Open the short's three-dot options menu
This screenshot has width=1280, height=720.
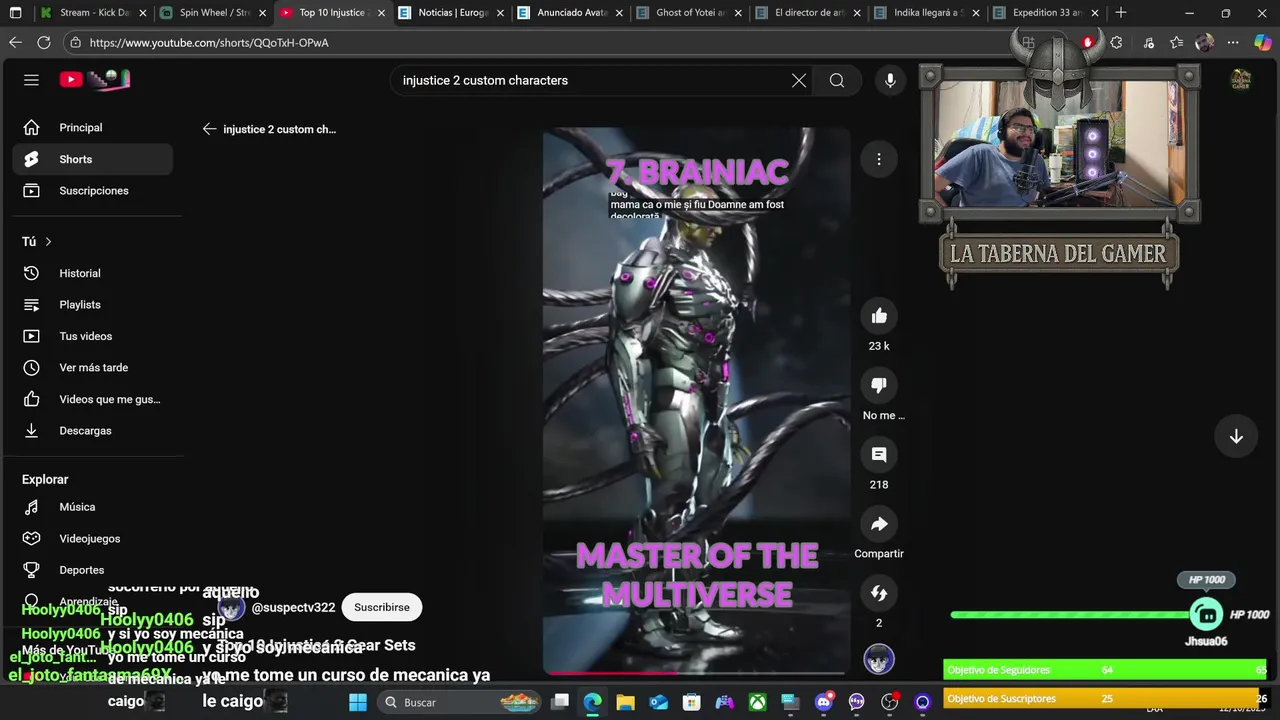click(x=879, y=159)
